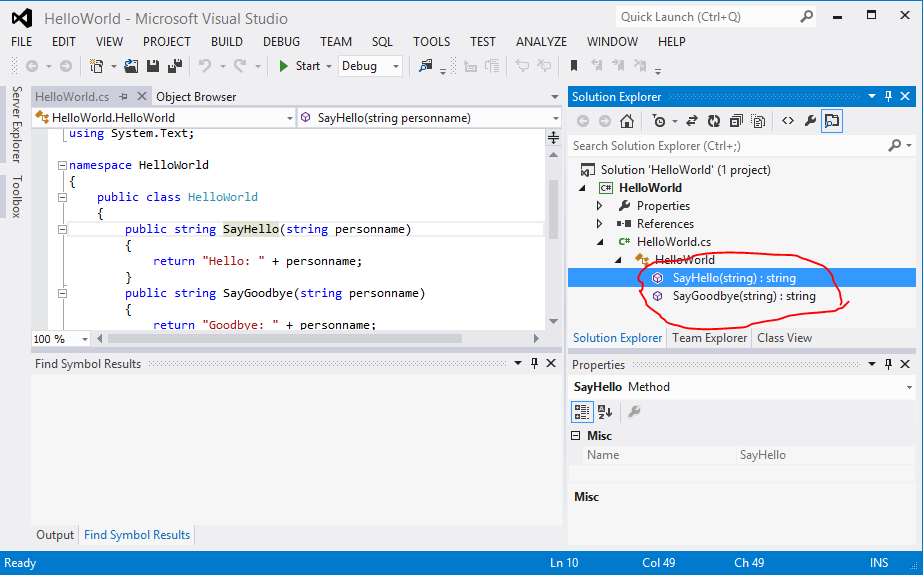923x575 pixels.
Task: Click the Open File toolbar icon
Action: [131, 66]
